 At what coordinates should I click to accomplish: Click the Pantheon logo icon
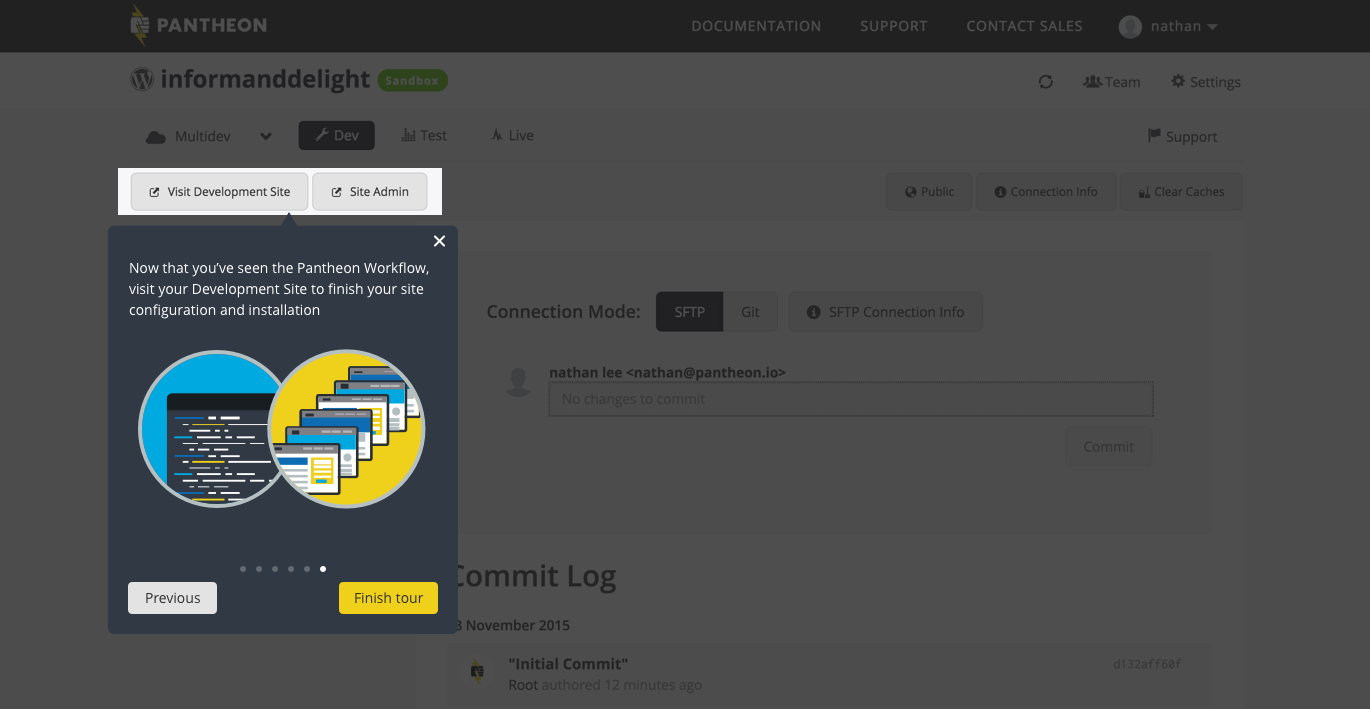pos(141,26)
